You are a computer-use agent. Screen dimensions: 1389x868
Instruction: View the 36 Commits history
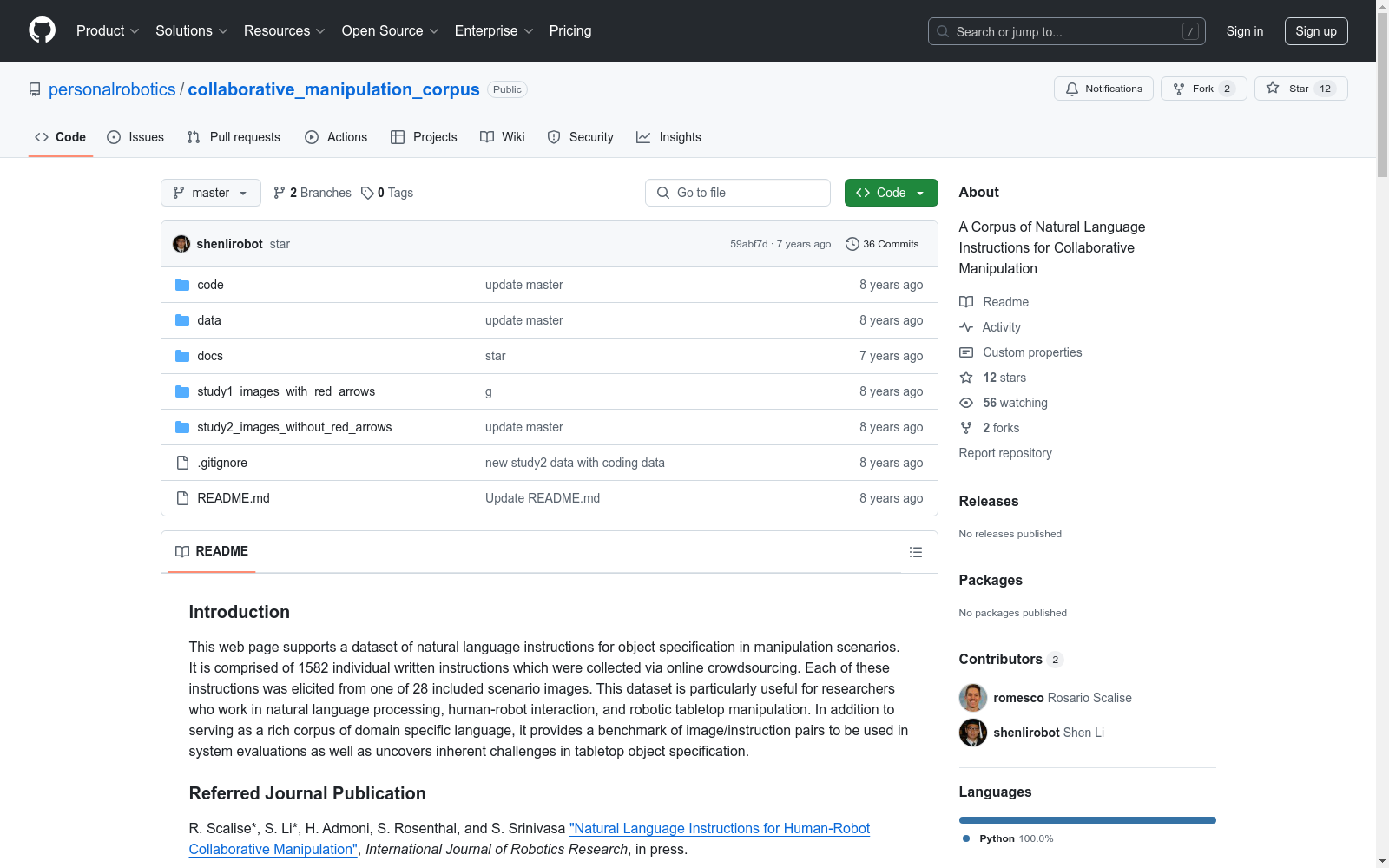(882, 244)
